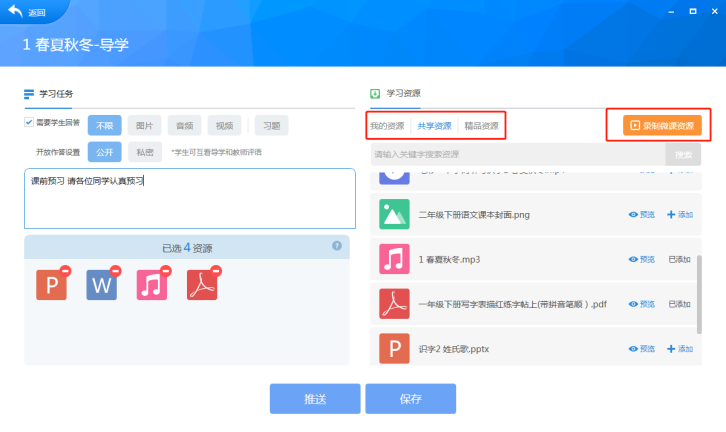Preview 识字2 姓氏歌.pptx
726x432 pixels.
[642, 349]
